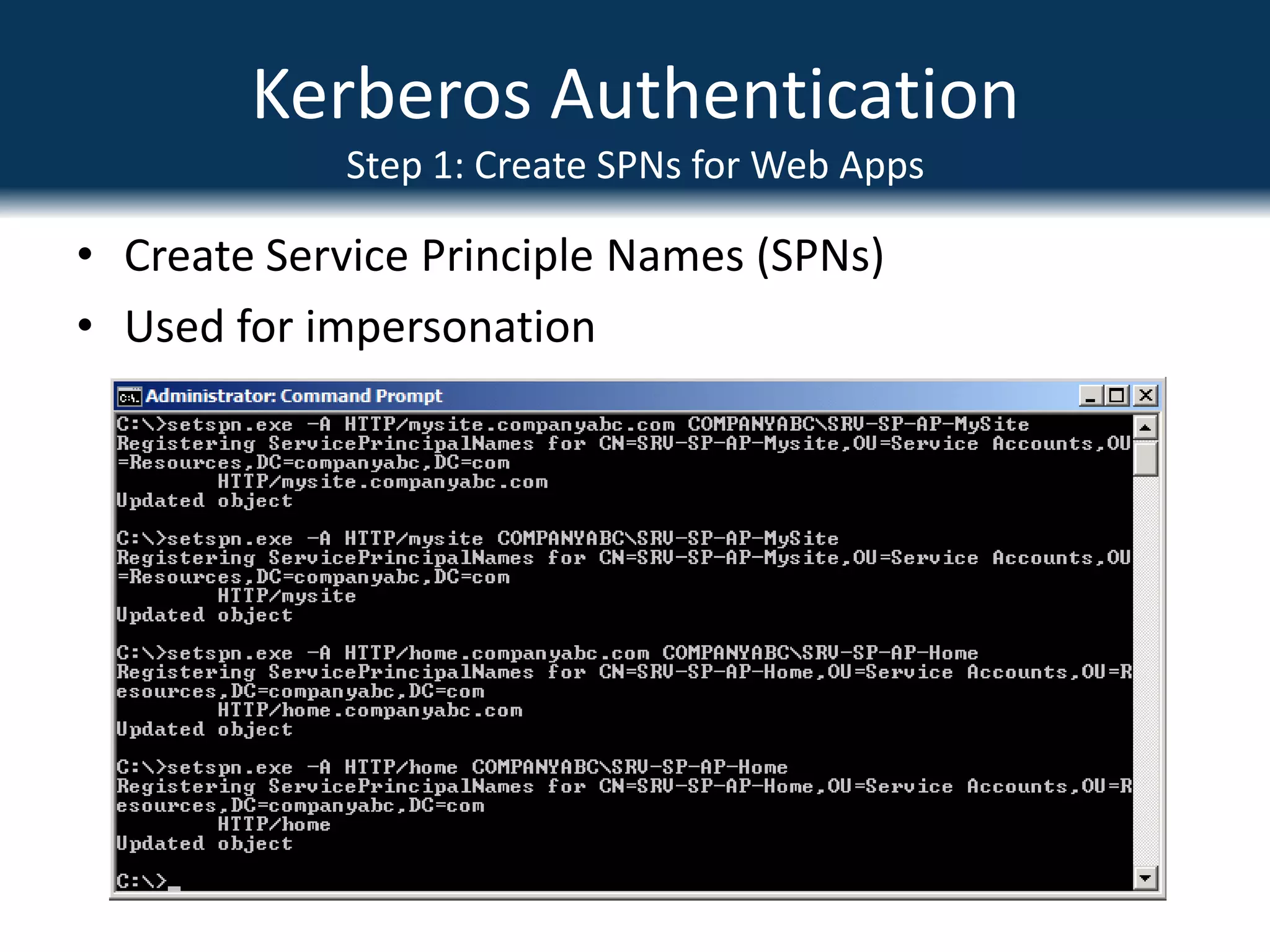The height and width of the screenshot is (952, 1270).
Task: Click the vertical scrollbar thumb
Action: [x=1145, y=459]
